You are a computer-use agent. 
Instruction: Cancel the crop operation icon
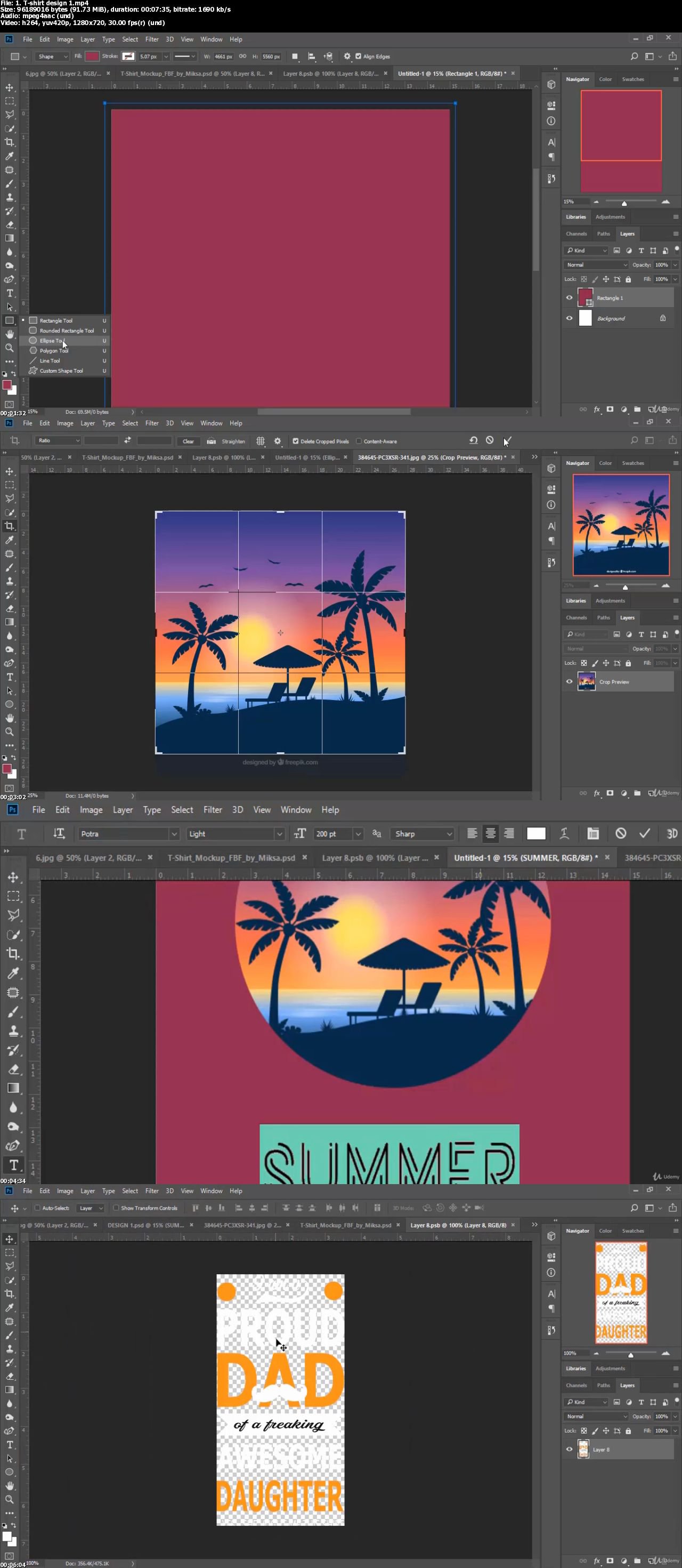coord(490,440)
